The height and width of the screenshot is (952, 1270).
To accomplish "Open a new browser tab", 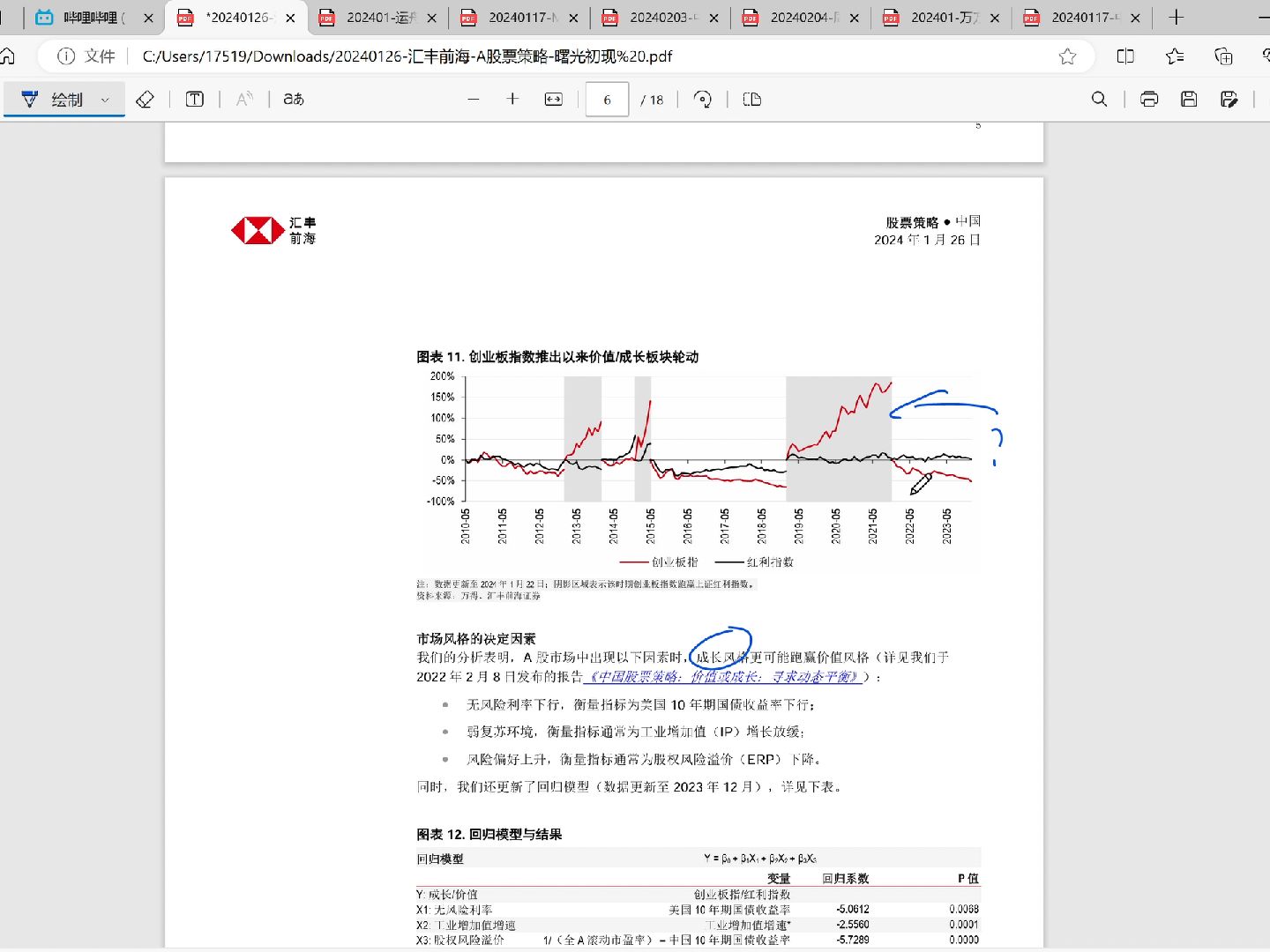I will 1176,18.
